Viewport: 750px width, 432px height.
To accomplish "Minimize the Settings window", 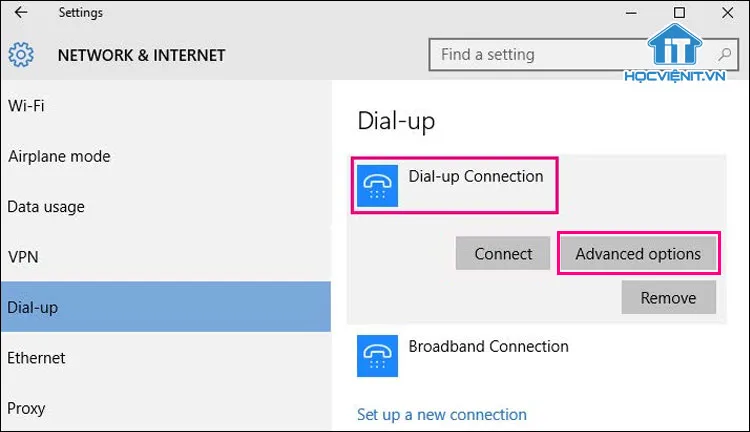I will click(x=632, y=13).
